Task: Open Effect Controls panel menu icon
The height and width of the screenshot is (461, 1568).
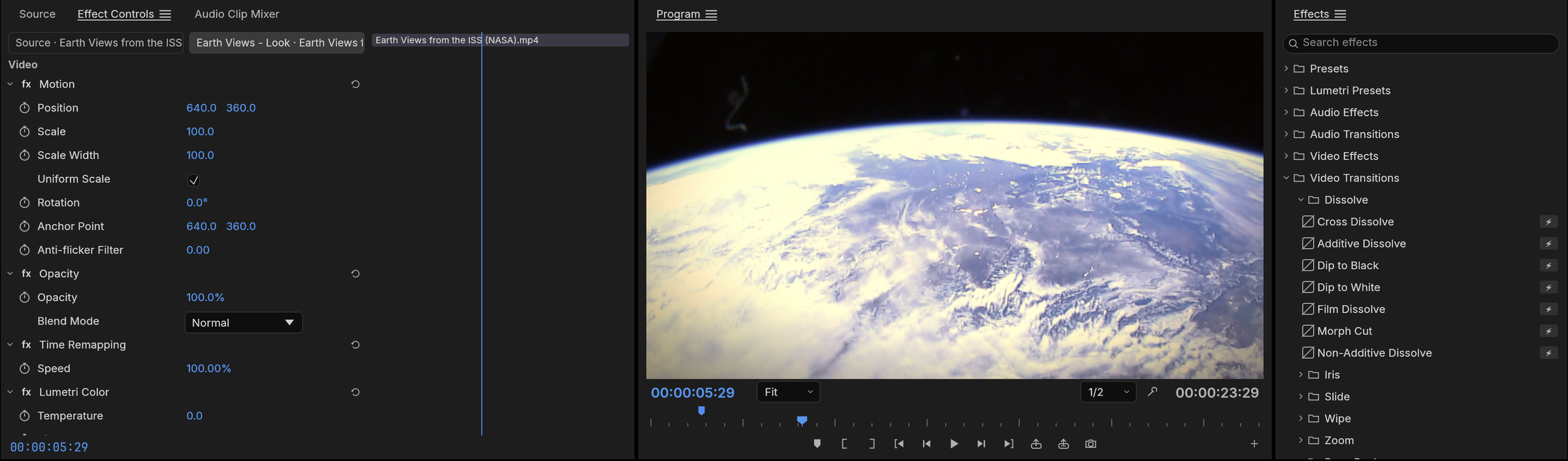Action: point(165,14)
